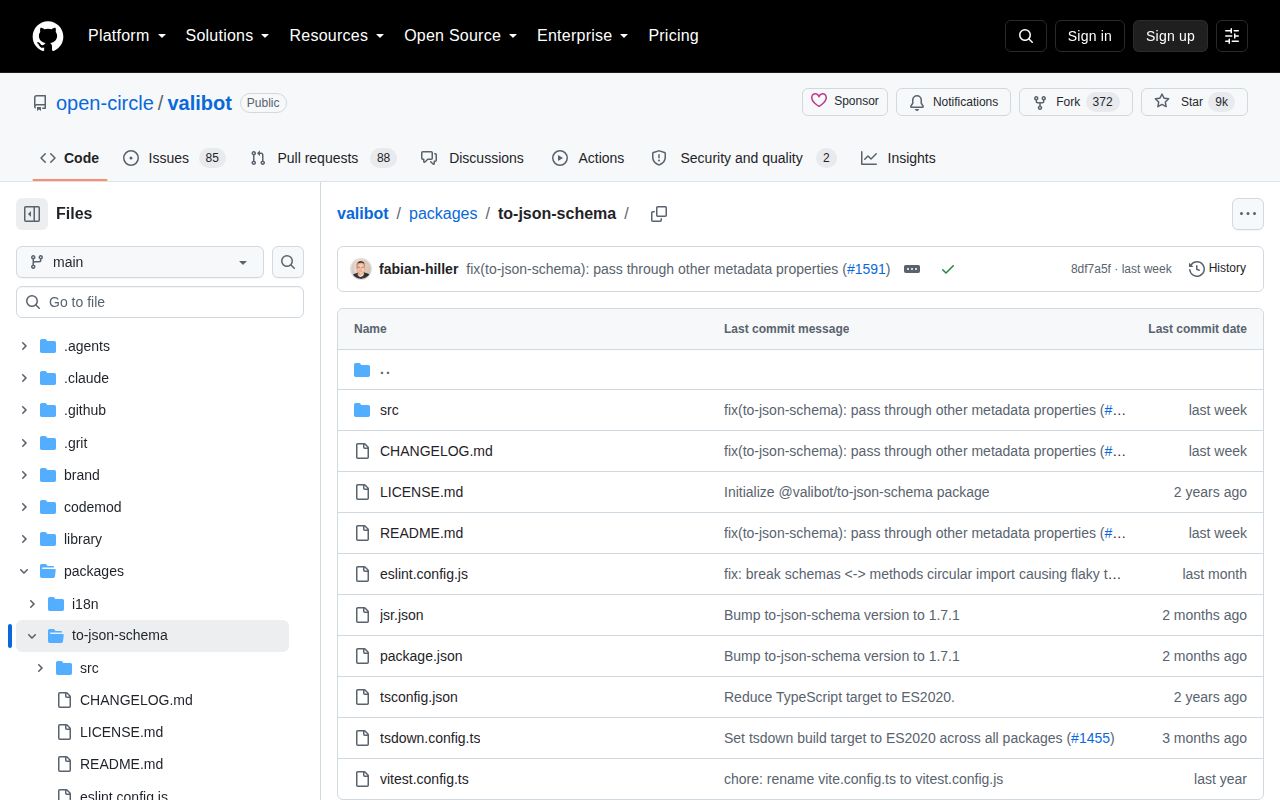Screen dimensions: 1280x800
Task: Expand the .claude folder chevron
Action: point(24,378)
